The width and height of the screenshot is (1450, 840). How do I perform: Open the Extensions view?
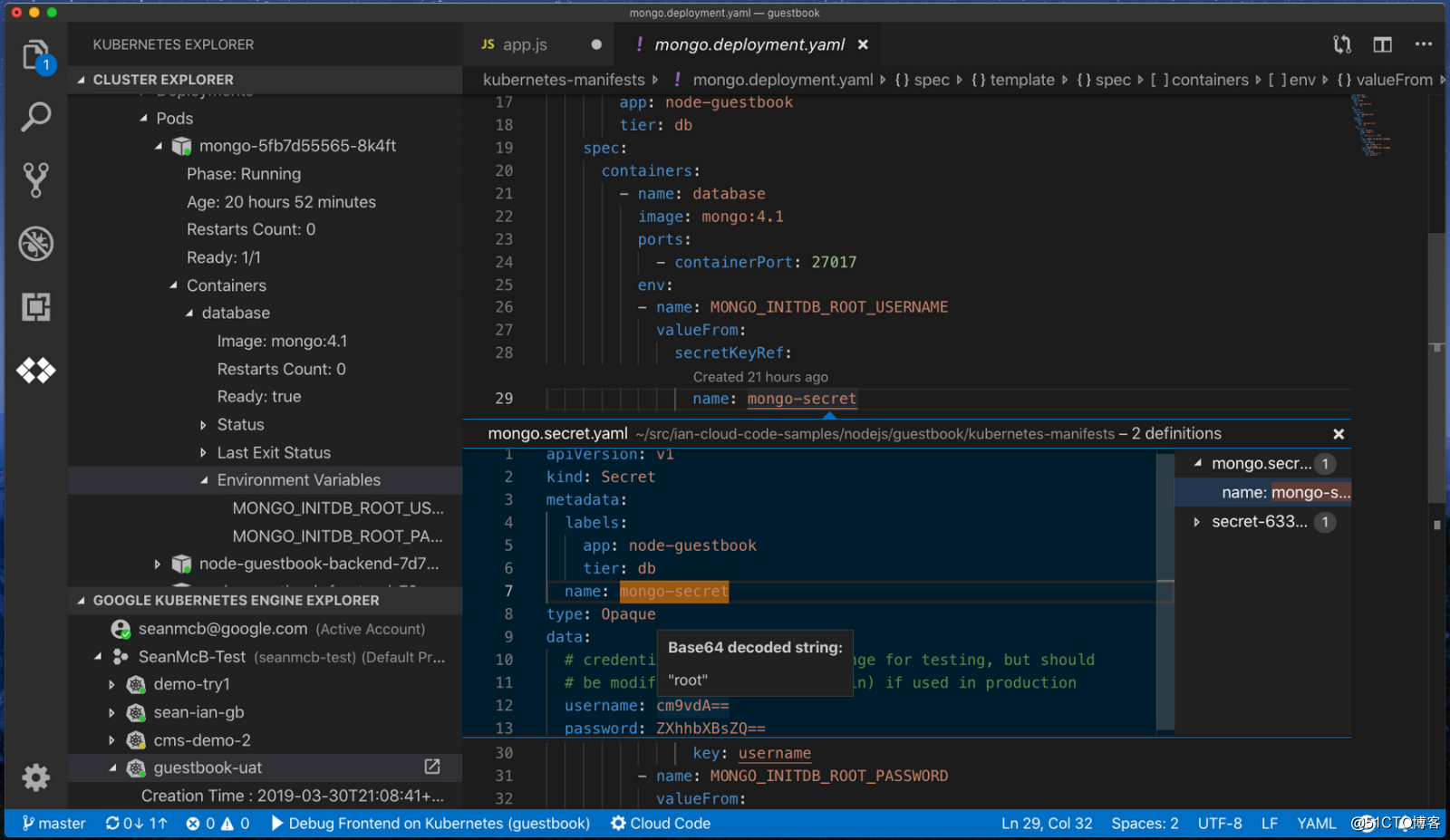36,307
